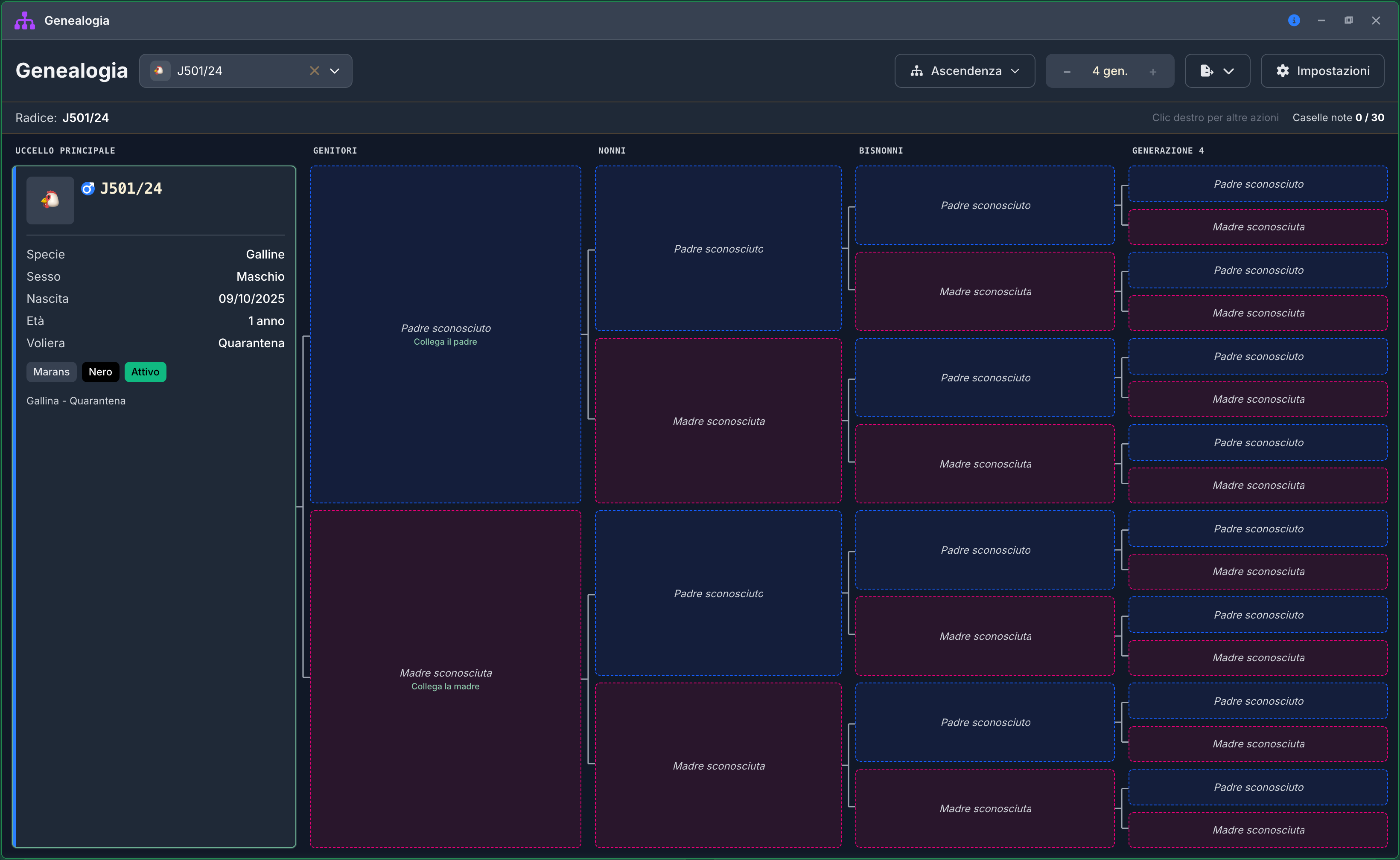Click the Marans breed tag

pyautogui.click(x=51, y=372)
